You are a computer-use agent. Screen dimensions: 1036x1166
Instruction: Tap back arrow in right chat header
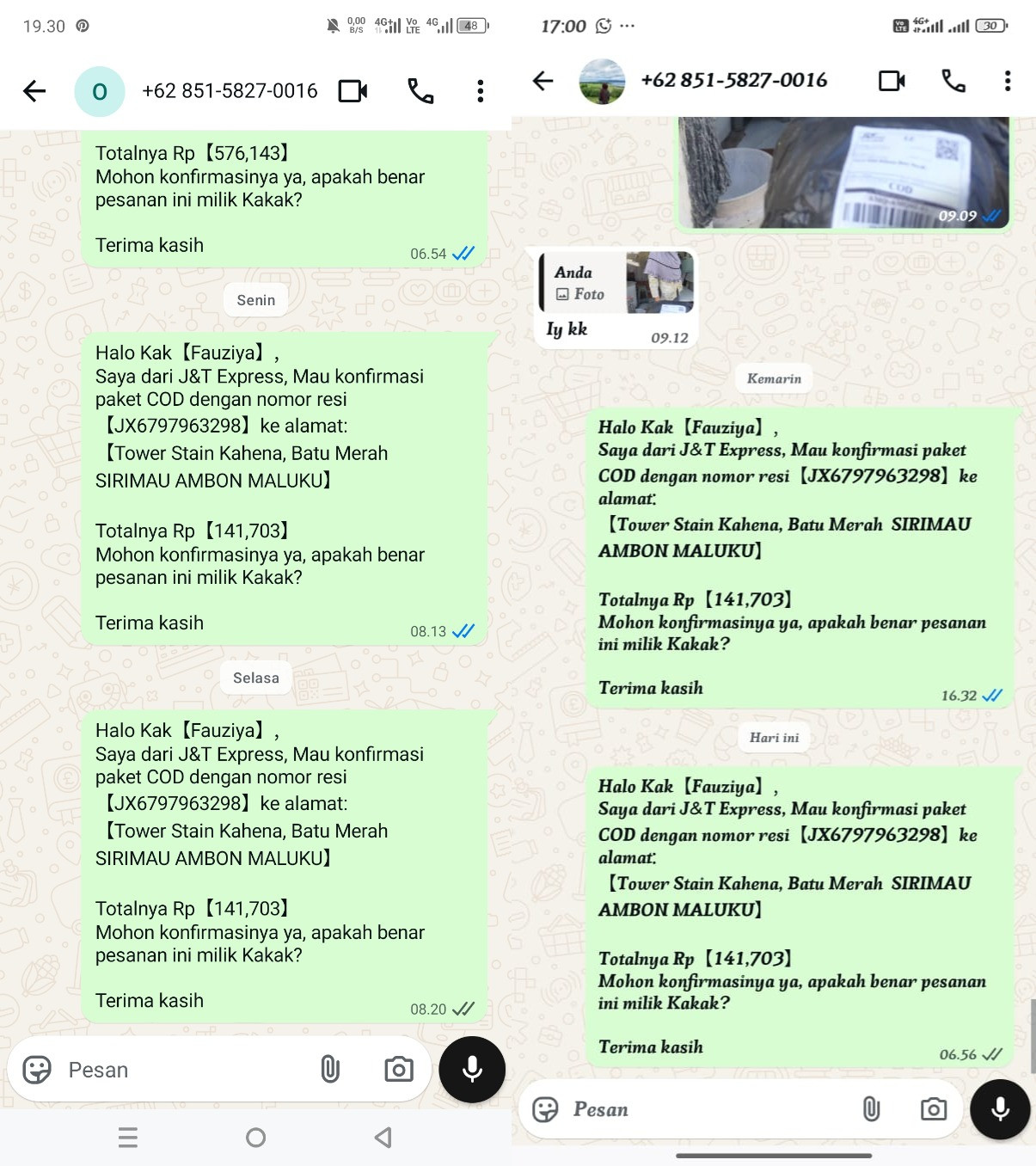[543, 81]
